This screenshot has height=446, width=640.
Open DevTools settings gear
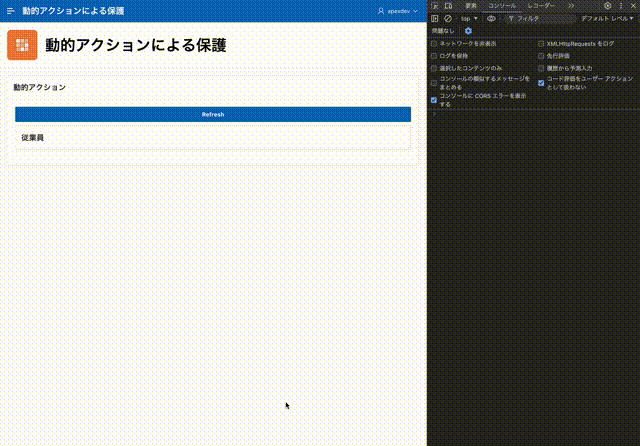pos(607,6)
